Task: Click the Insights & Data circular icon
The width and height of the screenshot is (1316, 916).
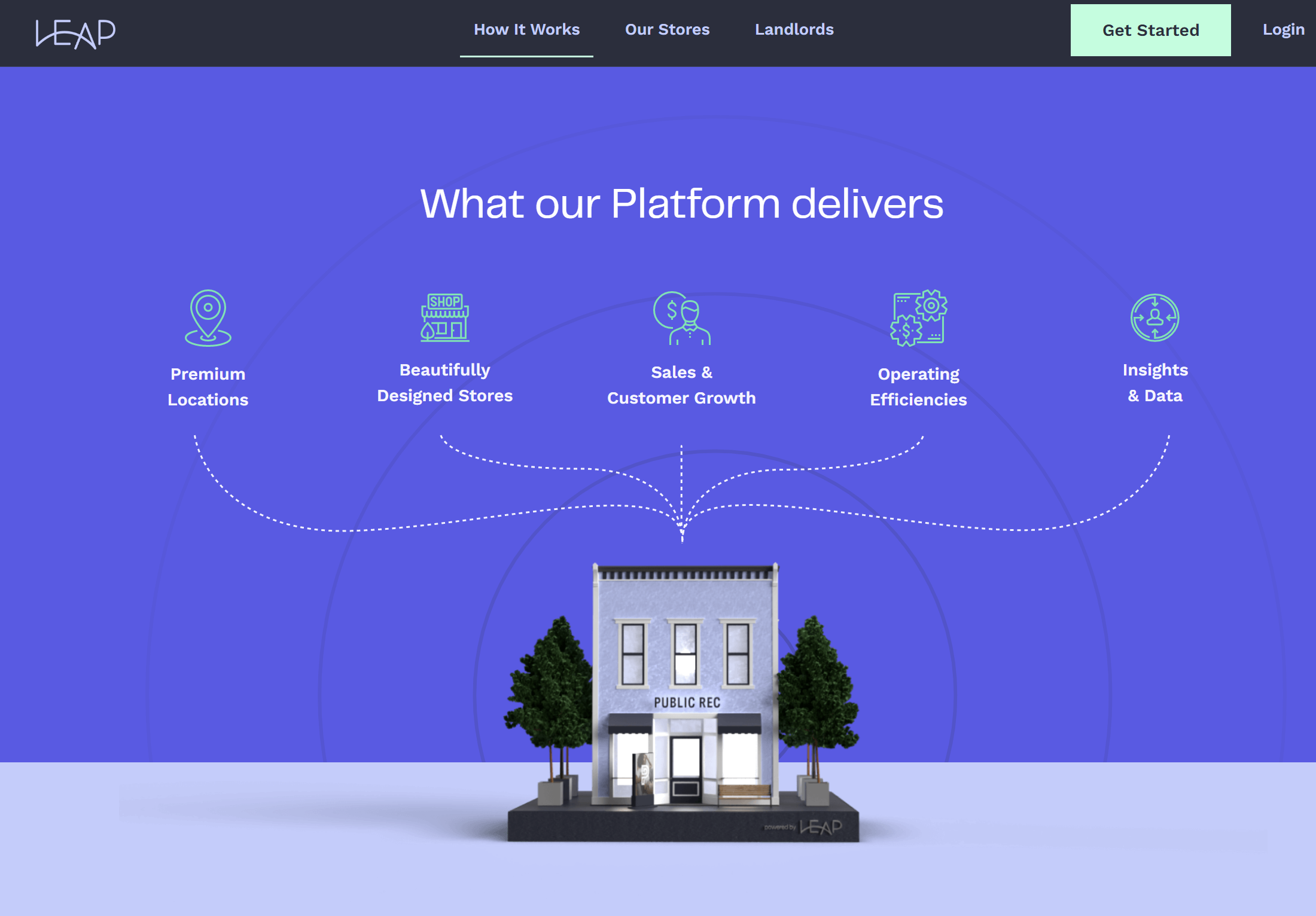Action: [x=1154, y=317]
